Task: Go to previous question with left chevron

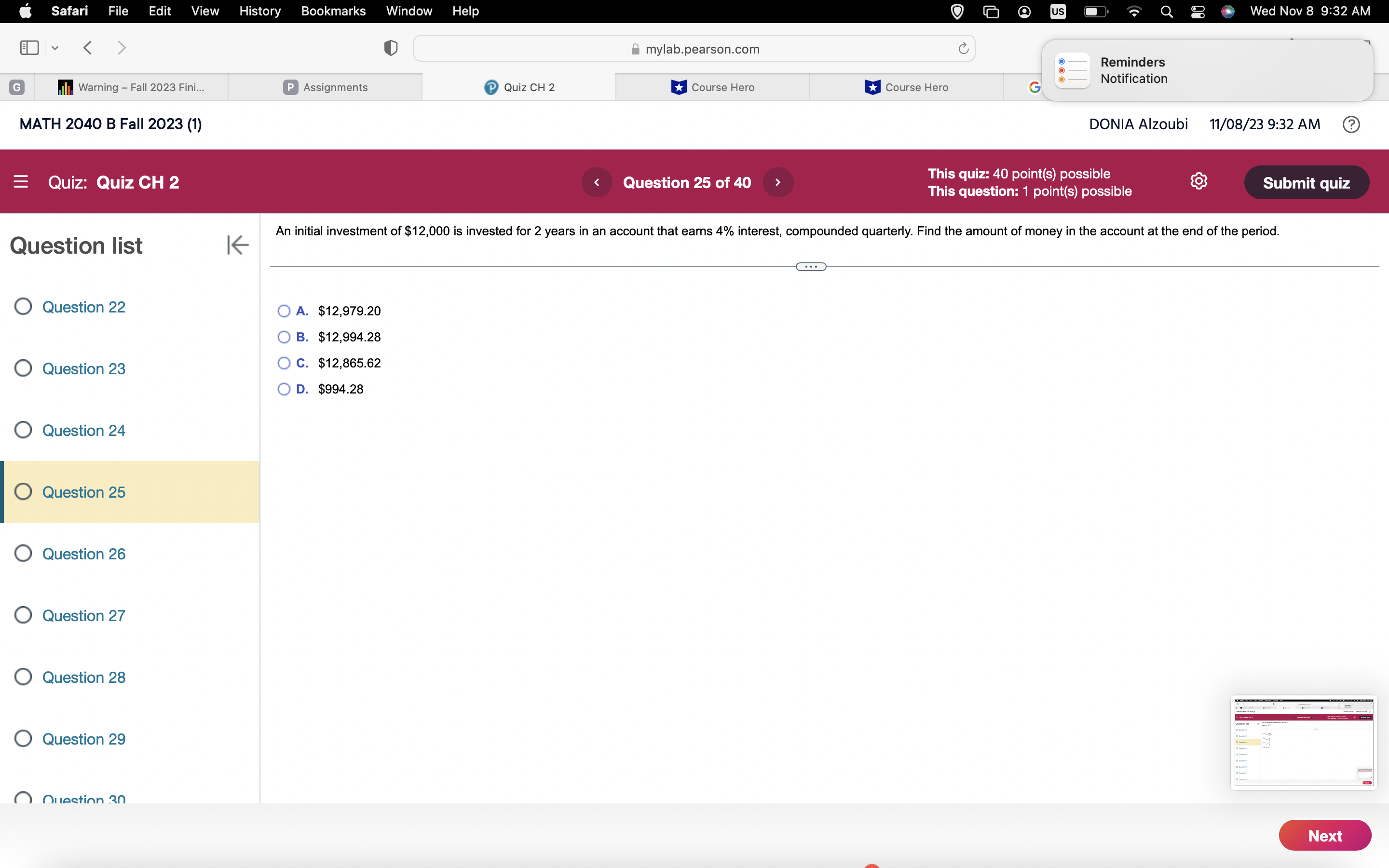Action: tap(597, 182)
